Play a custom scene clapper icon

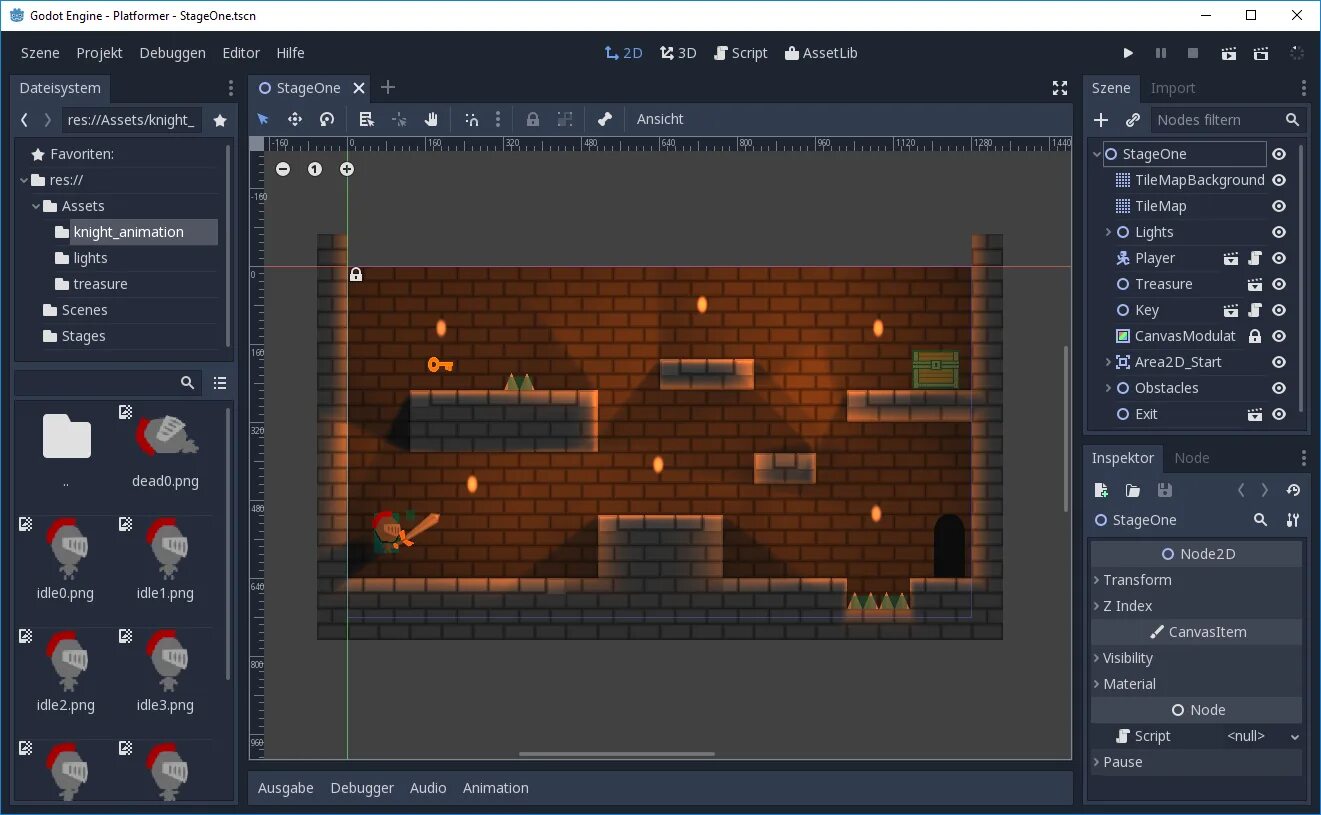point(1261,53)
